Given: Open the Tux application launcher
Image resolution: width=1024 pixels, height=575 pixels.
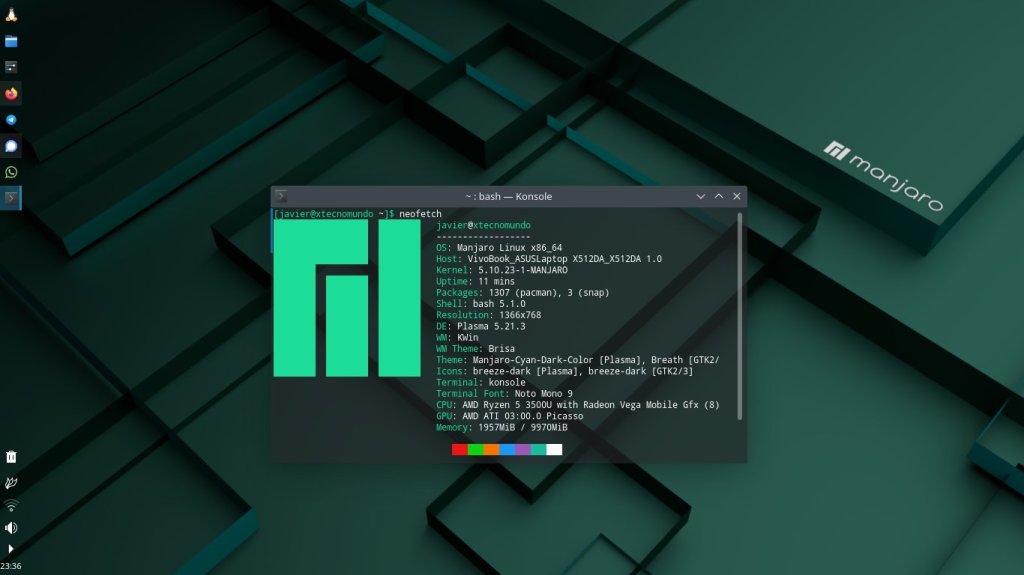Looking at the screenshot, I should [11, 14].
